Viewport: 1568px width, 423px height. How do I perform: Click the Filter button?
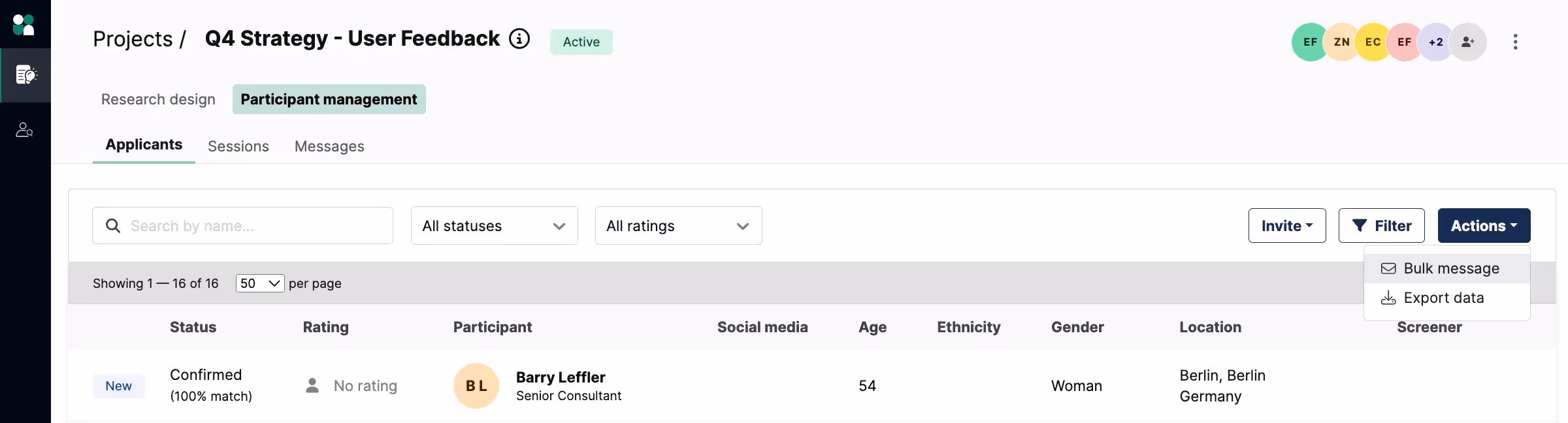[1381, 226]
